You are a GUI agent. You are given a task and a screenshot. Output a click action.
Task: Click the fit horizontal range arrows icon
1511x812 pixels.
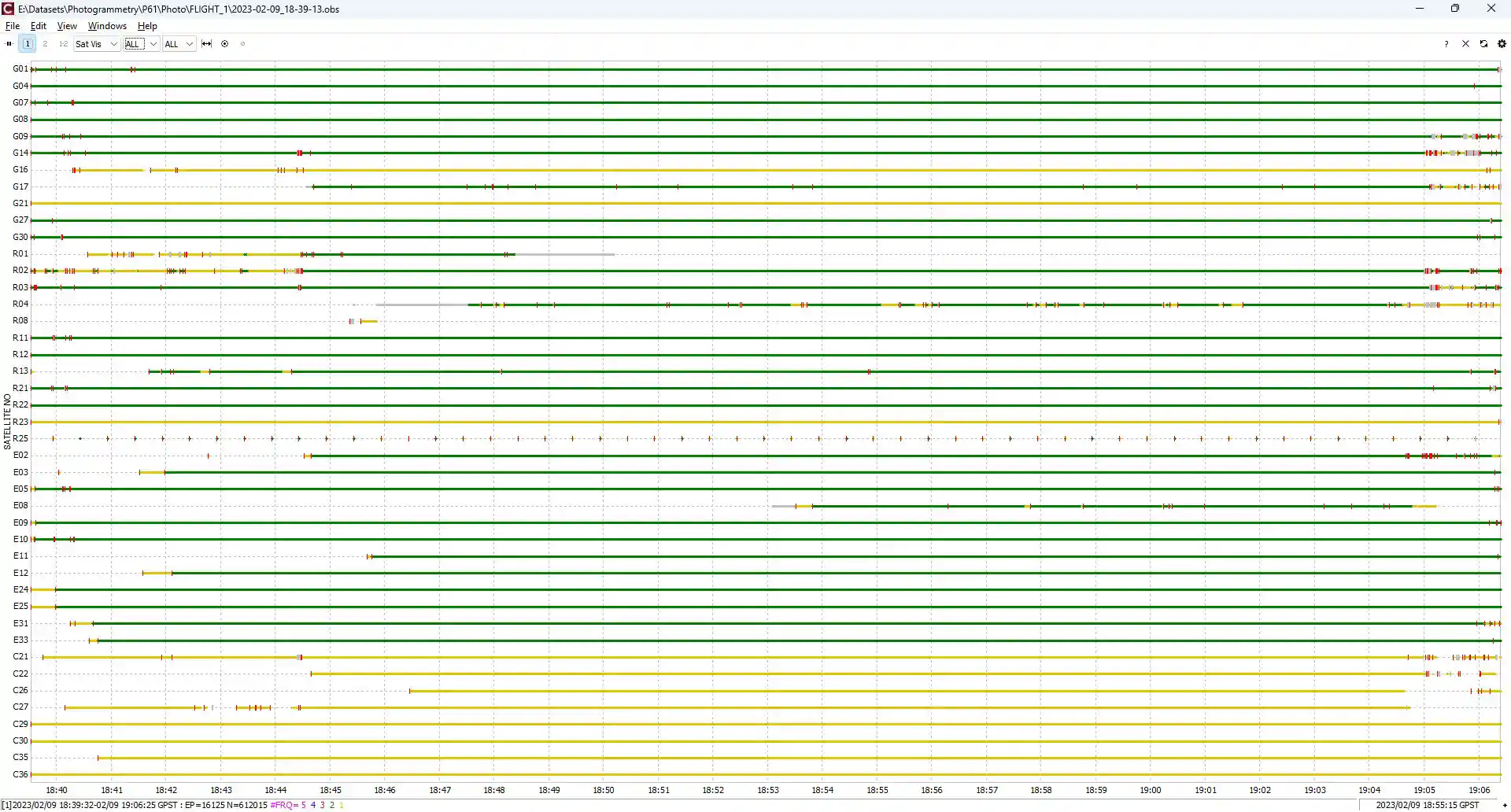coord(207,44)
